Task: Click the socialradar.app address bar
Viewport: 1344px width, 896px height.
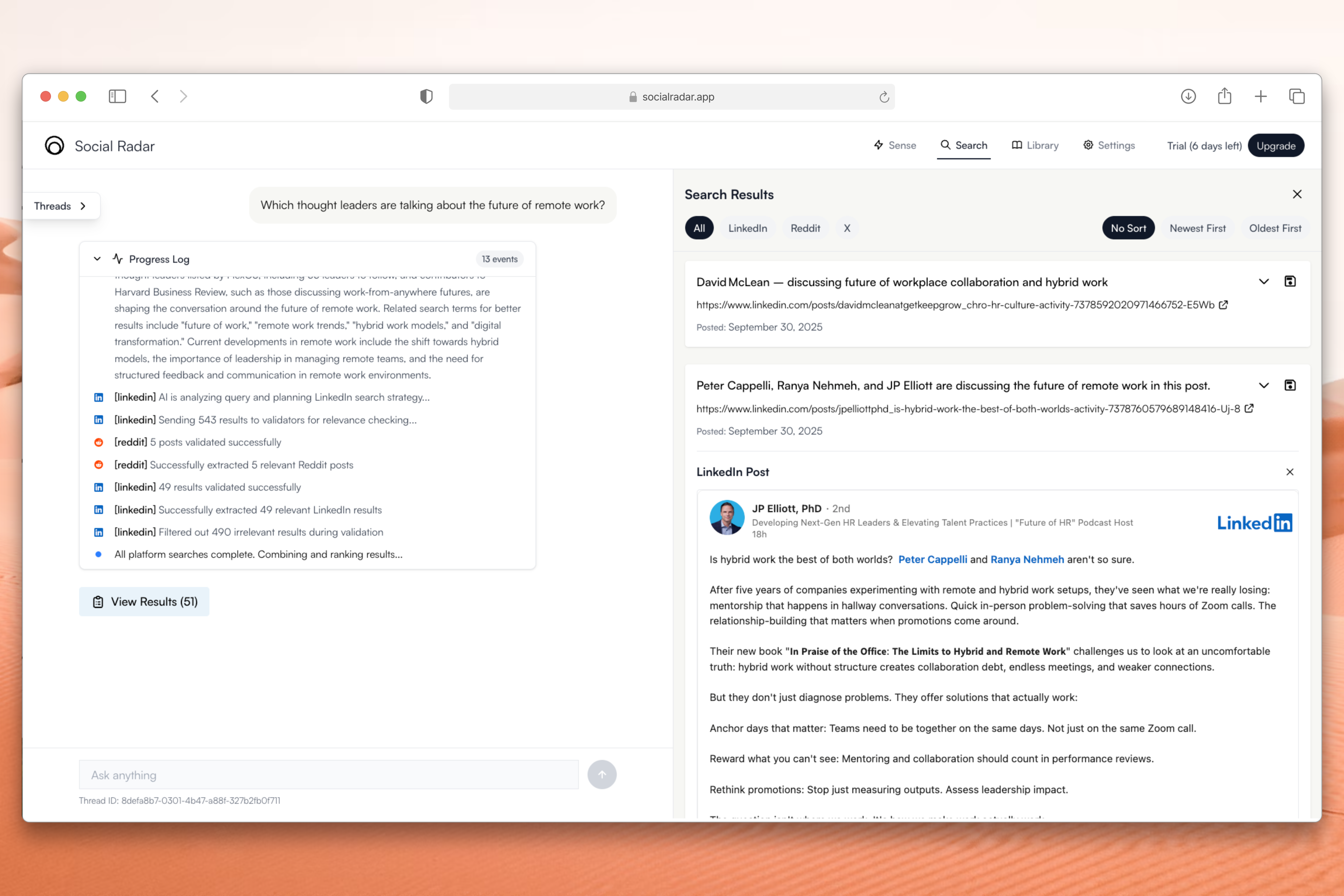Action: [x=672, y=97]
